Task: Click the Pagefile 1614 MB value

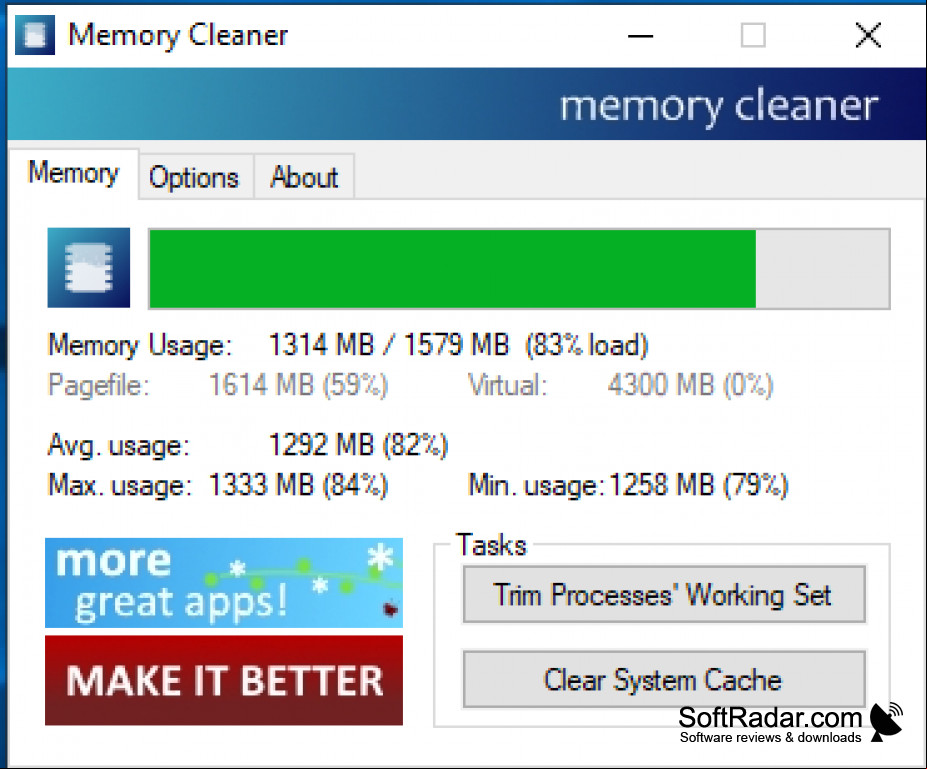Action: click(298, 385)
